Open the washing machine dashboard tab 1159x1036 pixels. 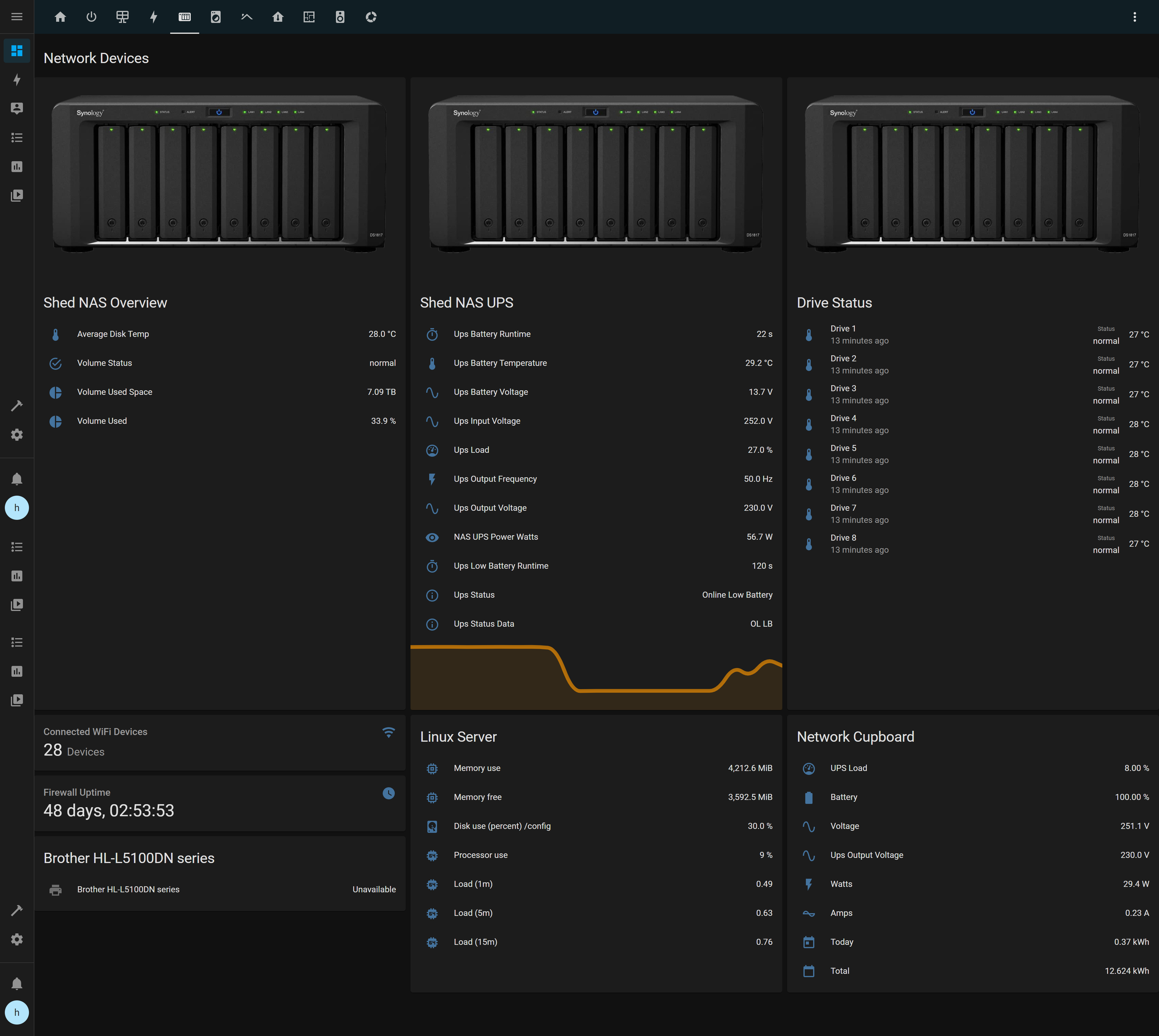tap(216, 17)
